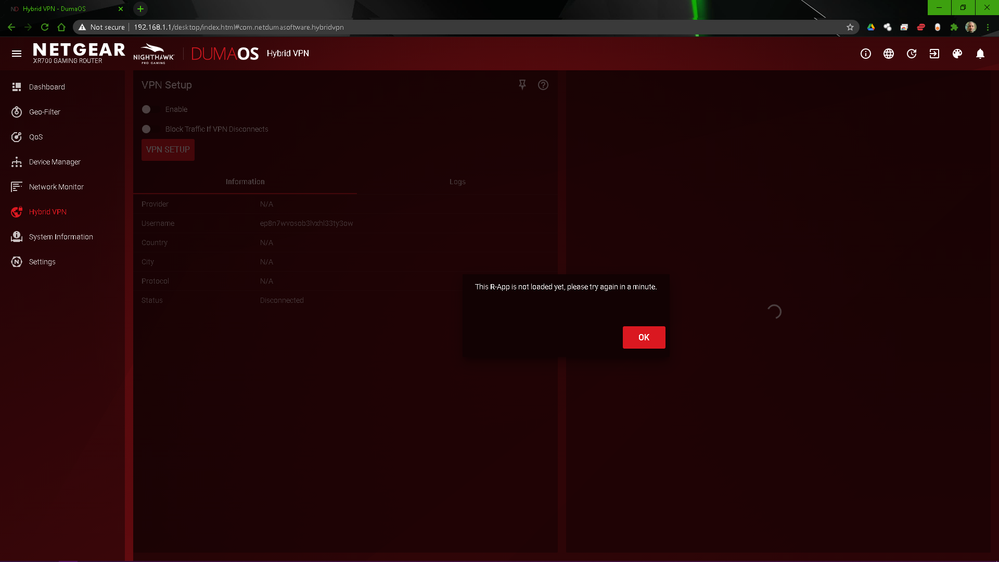
Task: Open the theme palette icon
Action: tap(957, 54)
